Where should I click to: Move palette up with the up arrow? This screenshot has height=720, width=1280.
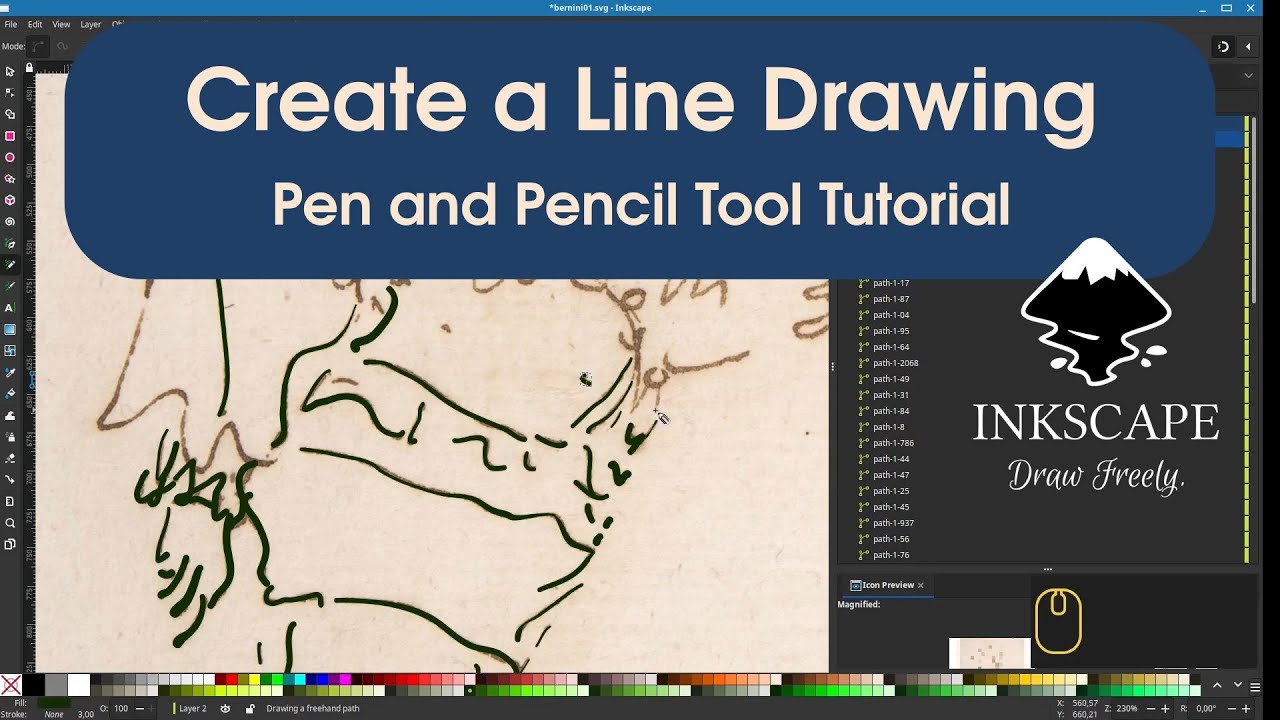point(1217,685)
